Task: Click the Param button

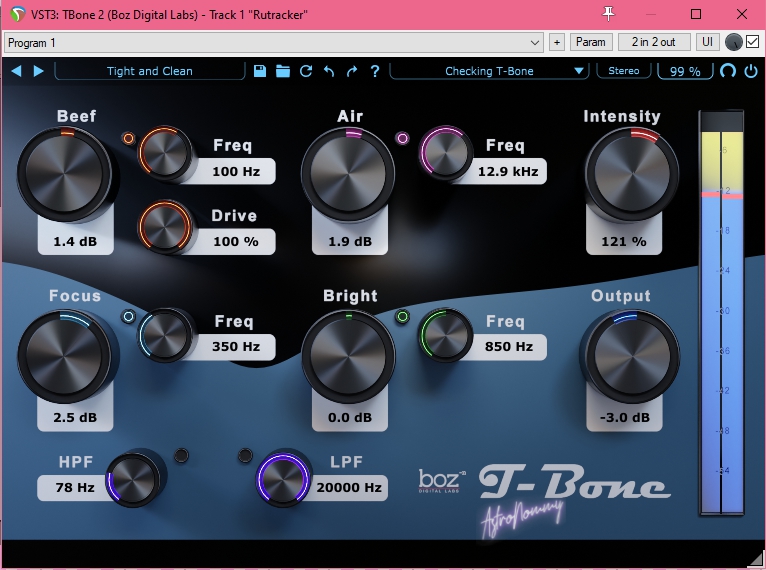Action: click(x=591, y=42)
